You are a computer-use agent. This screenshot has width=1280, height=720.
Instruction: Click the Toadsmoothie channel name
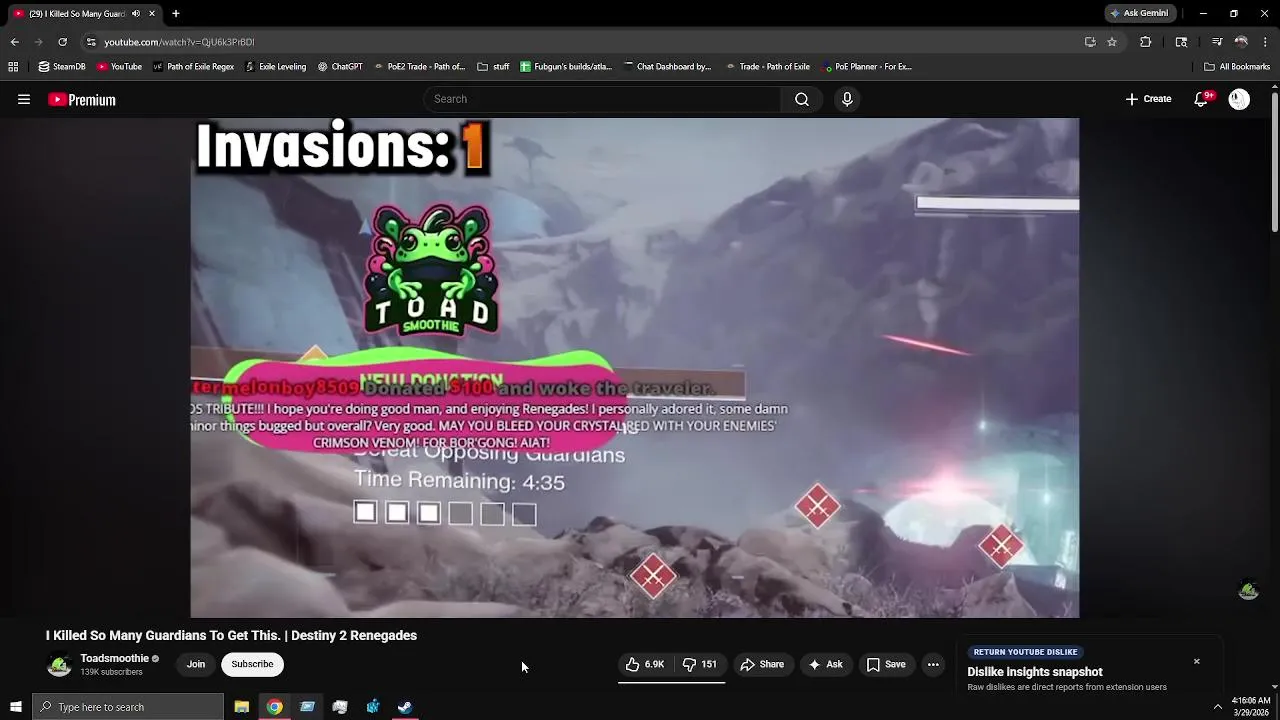(x=114, y=658)
